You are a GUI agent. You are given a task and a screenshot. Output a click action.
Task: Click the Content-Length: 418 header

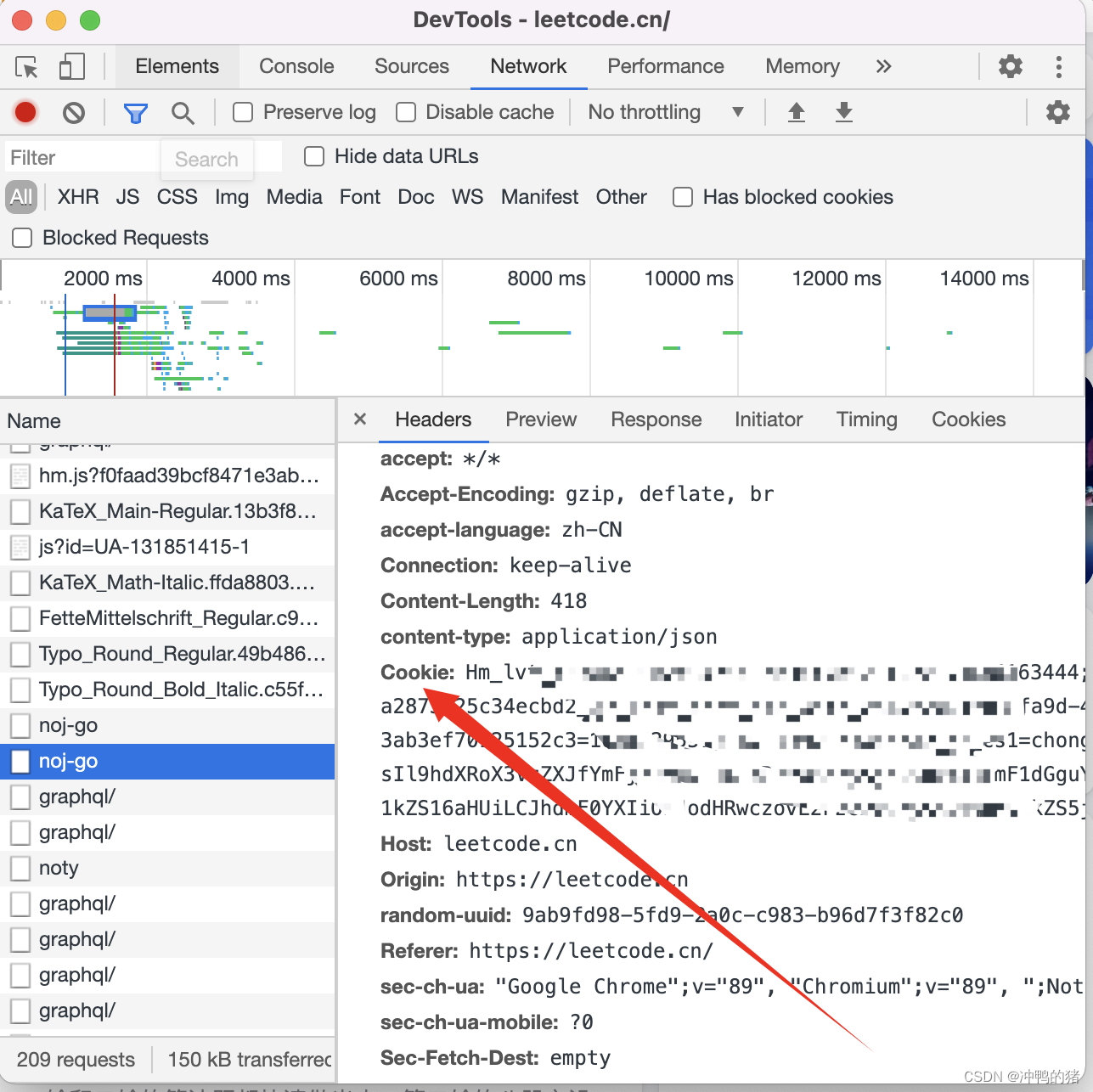pos(484,601)
